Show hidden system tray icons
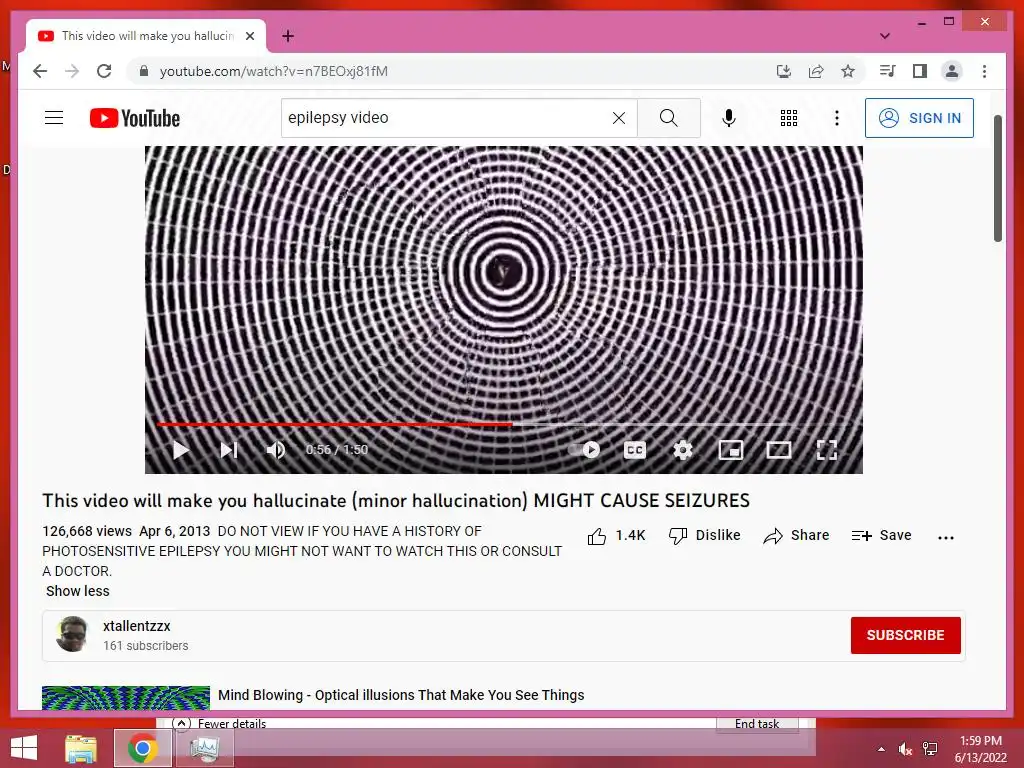 coord(881,749)
